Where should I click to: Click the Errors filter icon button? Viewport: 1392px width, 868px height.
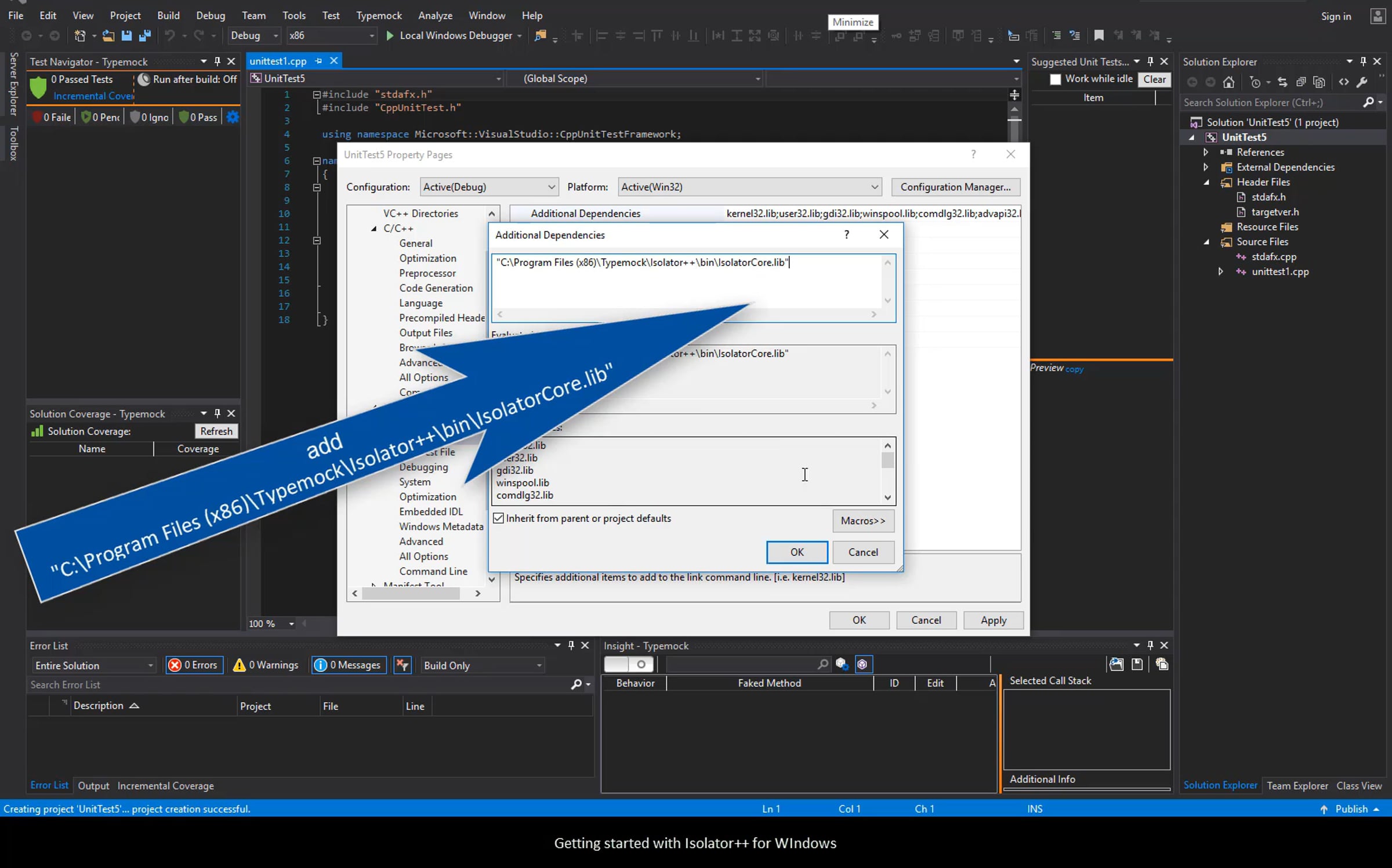(194, 665)
